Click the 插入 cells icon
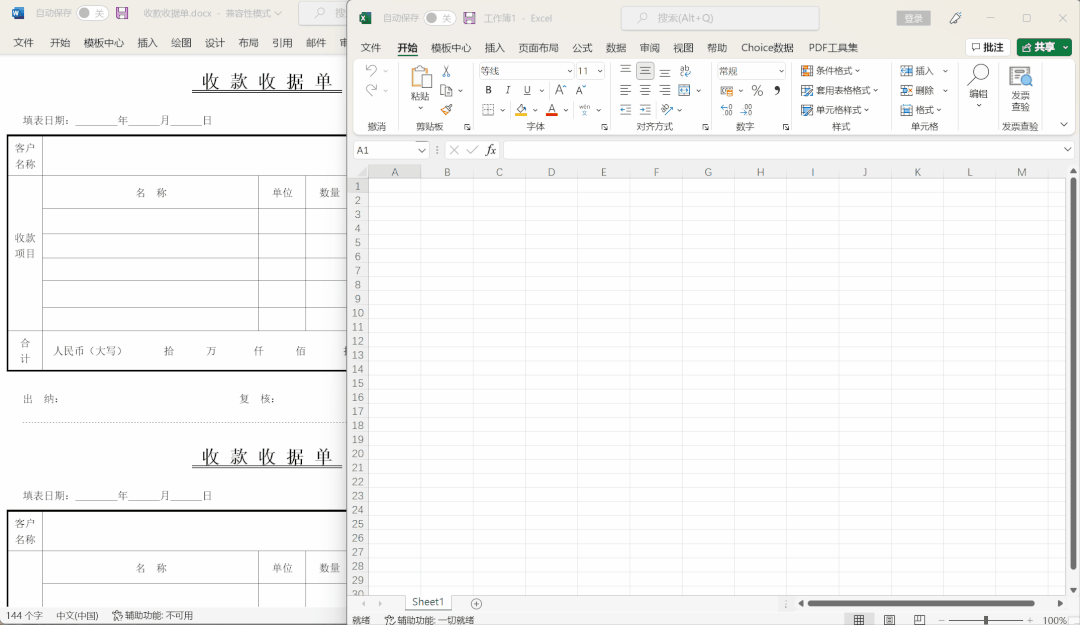The width and height of the screenshot is (1080, 625). [x=920, y=70]
